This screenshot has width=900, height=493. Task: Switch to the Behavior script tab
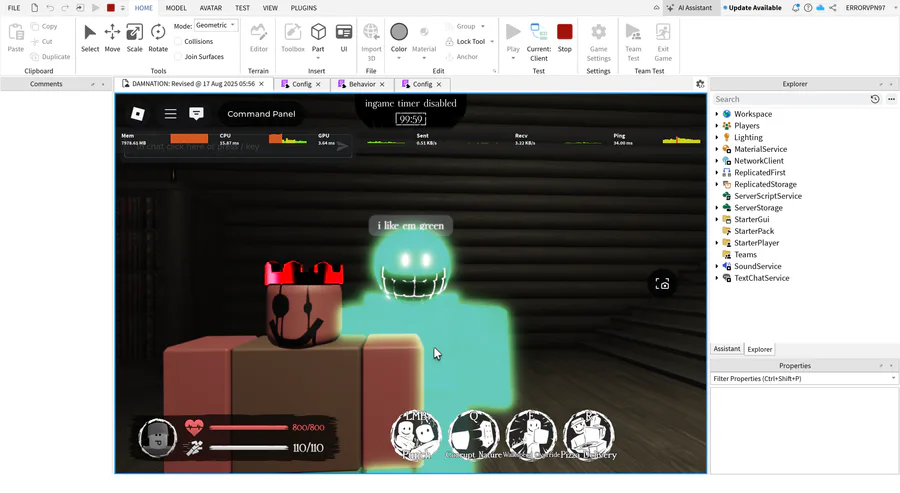point(362,84)
